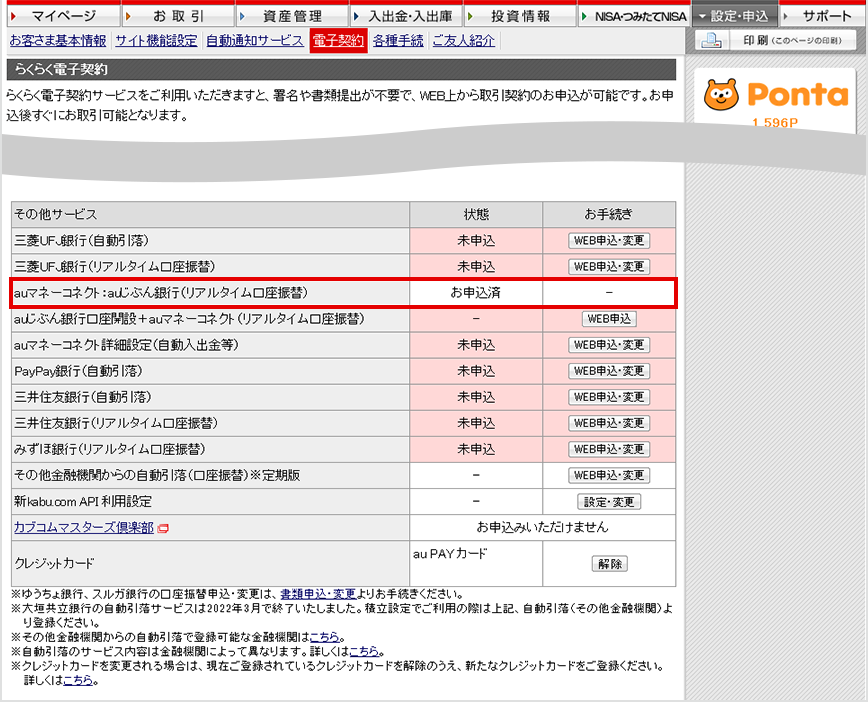Click WEB申込・変更 for 三菱UFJ銀行(自動引落)
This screenshot has height=702, width=868.
[x=609, y=241]
